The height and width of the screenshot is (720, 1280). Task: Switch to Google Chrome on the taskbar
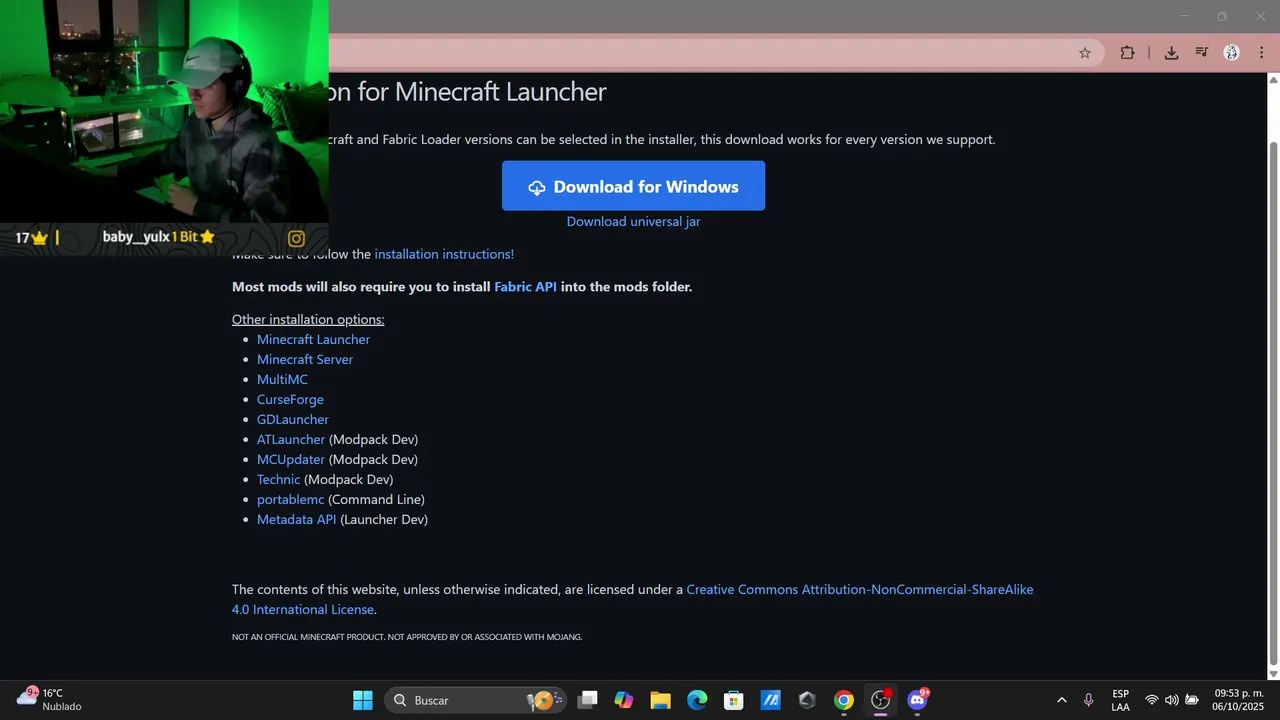(844, 700)
